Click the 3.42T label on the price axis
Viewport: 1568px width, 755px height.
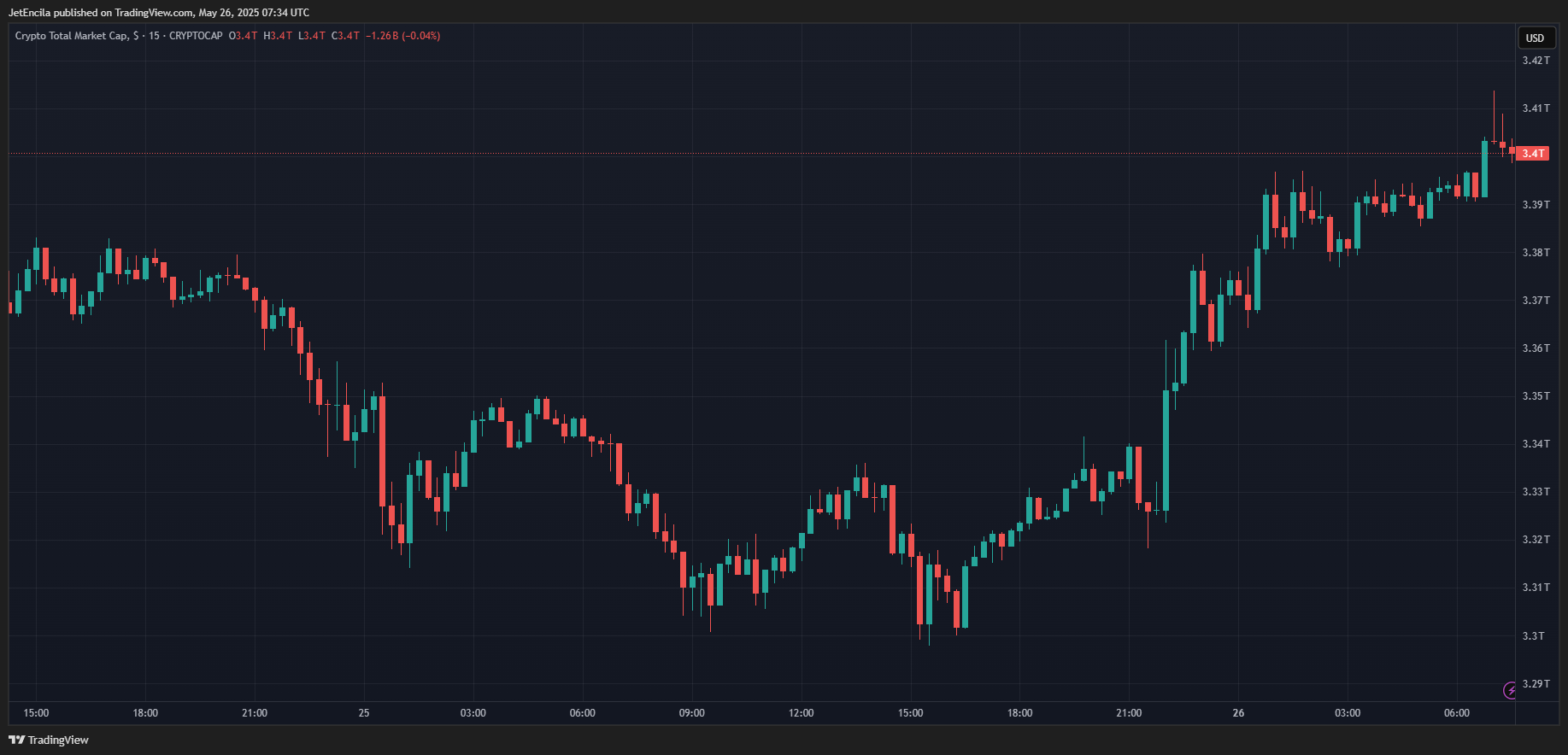1536,61
